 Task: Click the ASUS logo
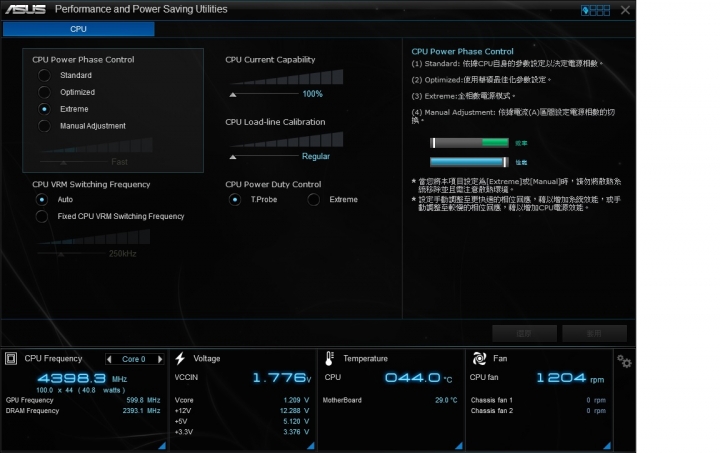(25, 9)
